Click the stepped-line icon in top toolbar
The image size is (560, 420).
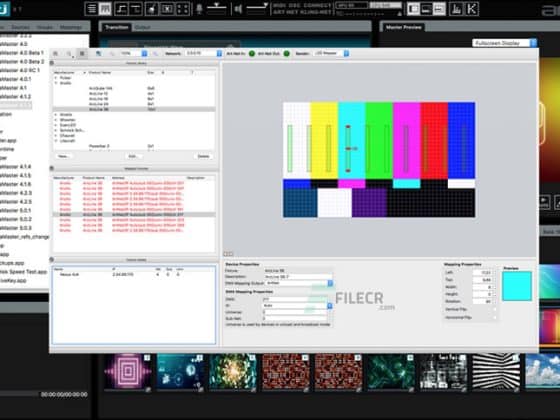tap(121, 9)
